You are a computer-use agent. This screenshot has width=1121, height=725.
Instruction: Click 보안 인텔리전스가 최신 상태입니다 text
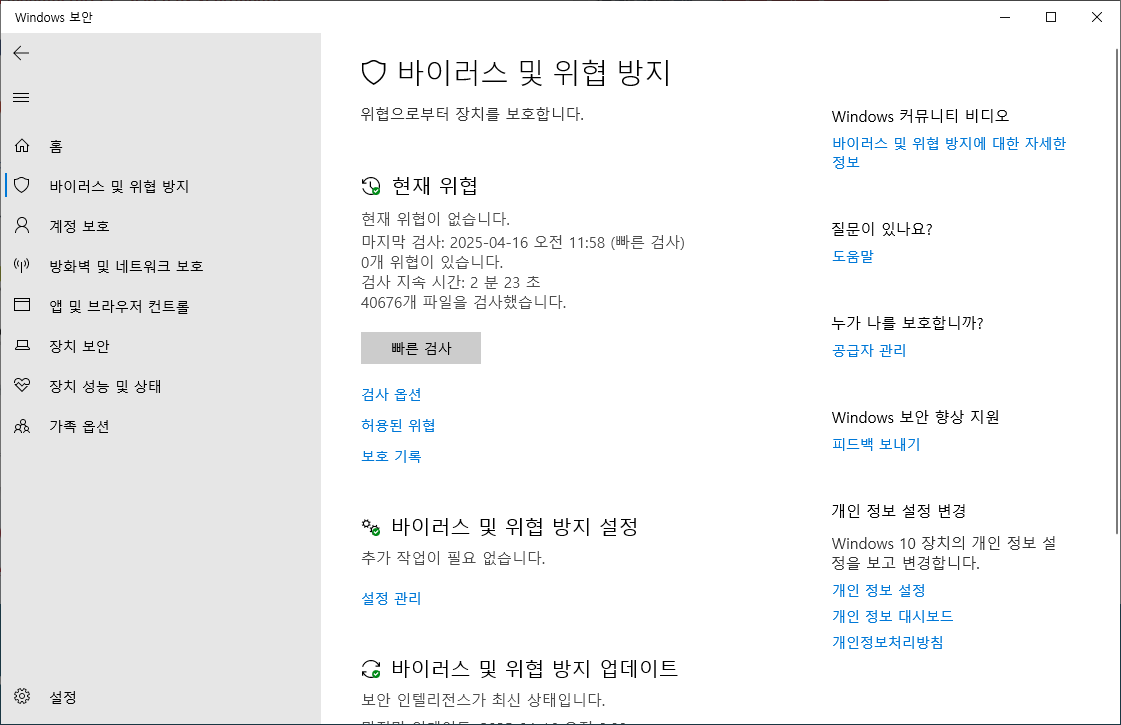483,700
